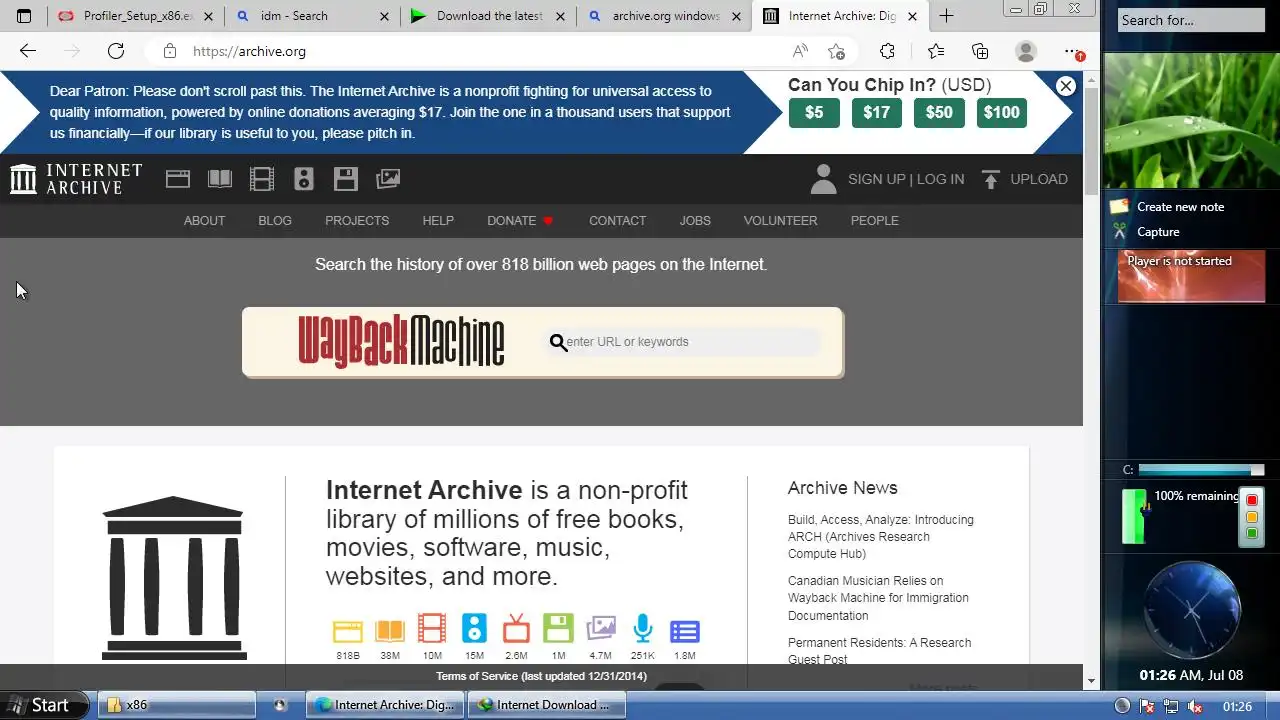The width and height of the screenshot is (1280, 720).
Task: Click the TV icon labeled 2.6M
Action: pyautogui.click(x=516, y=629)
